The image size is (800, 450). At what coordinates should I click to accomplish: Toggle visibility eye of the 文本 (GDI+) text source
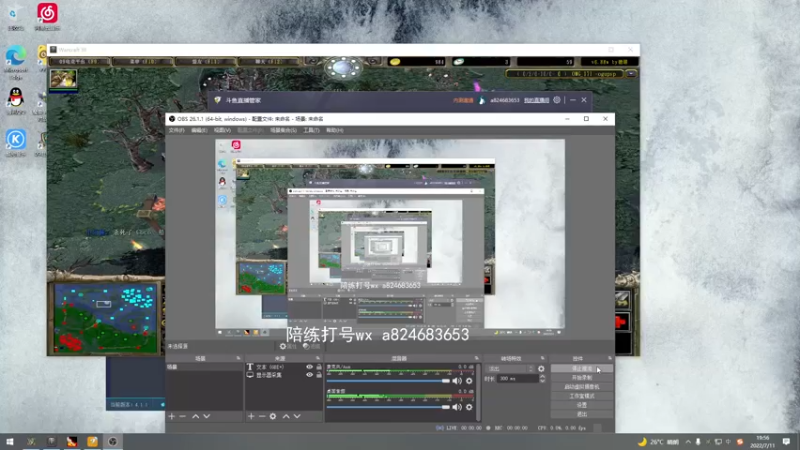[x=309, y=367]
